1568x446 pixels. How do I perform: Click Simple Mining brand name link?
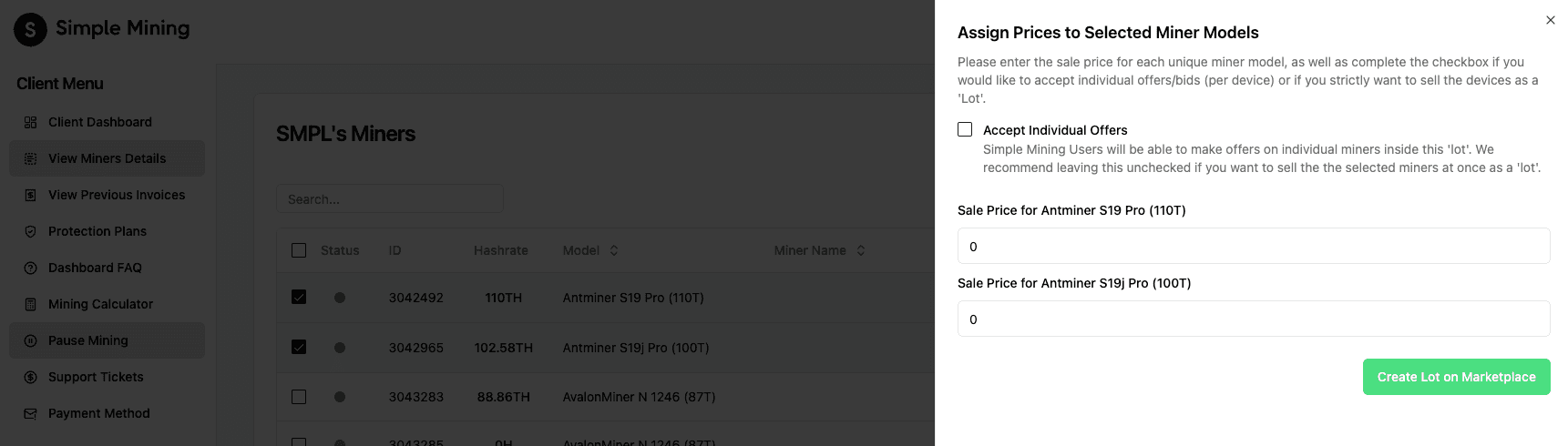123,28
